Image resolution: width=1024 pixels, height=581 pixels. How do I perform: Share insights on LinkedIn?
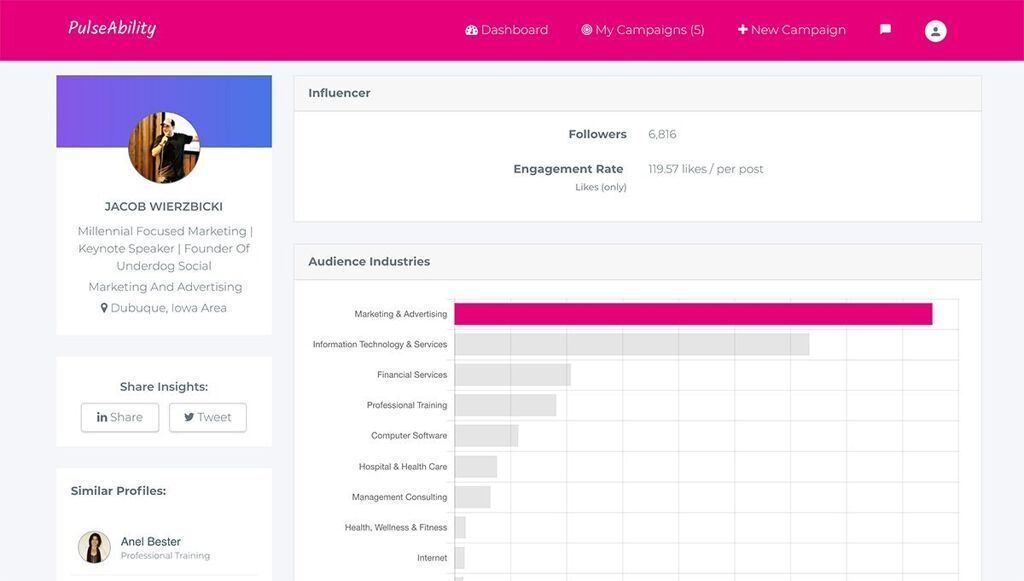120,417
